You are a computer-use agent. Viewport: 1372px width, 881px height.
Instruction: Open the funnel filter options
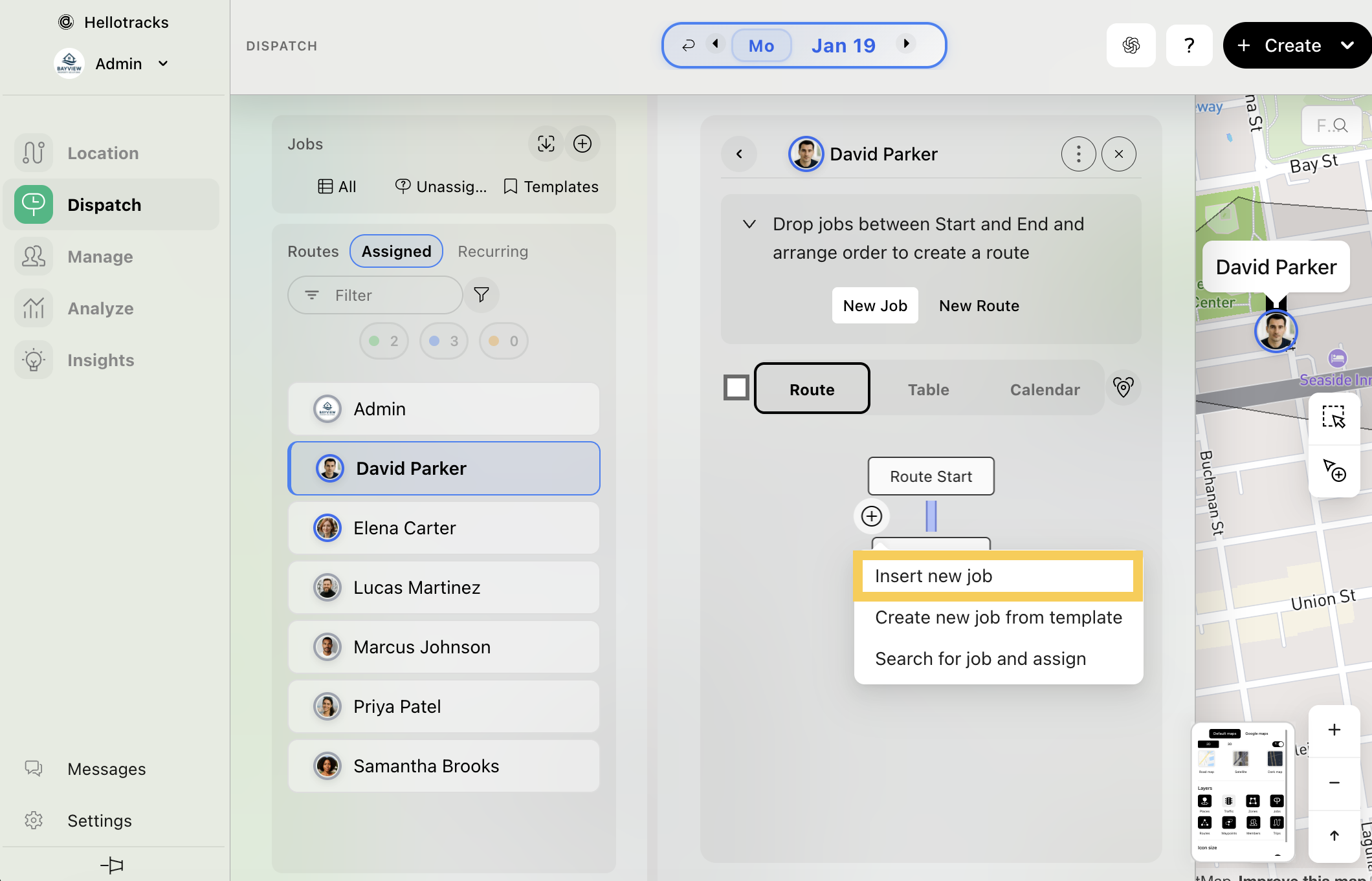(481, 295)
